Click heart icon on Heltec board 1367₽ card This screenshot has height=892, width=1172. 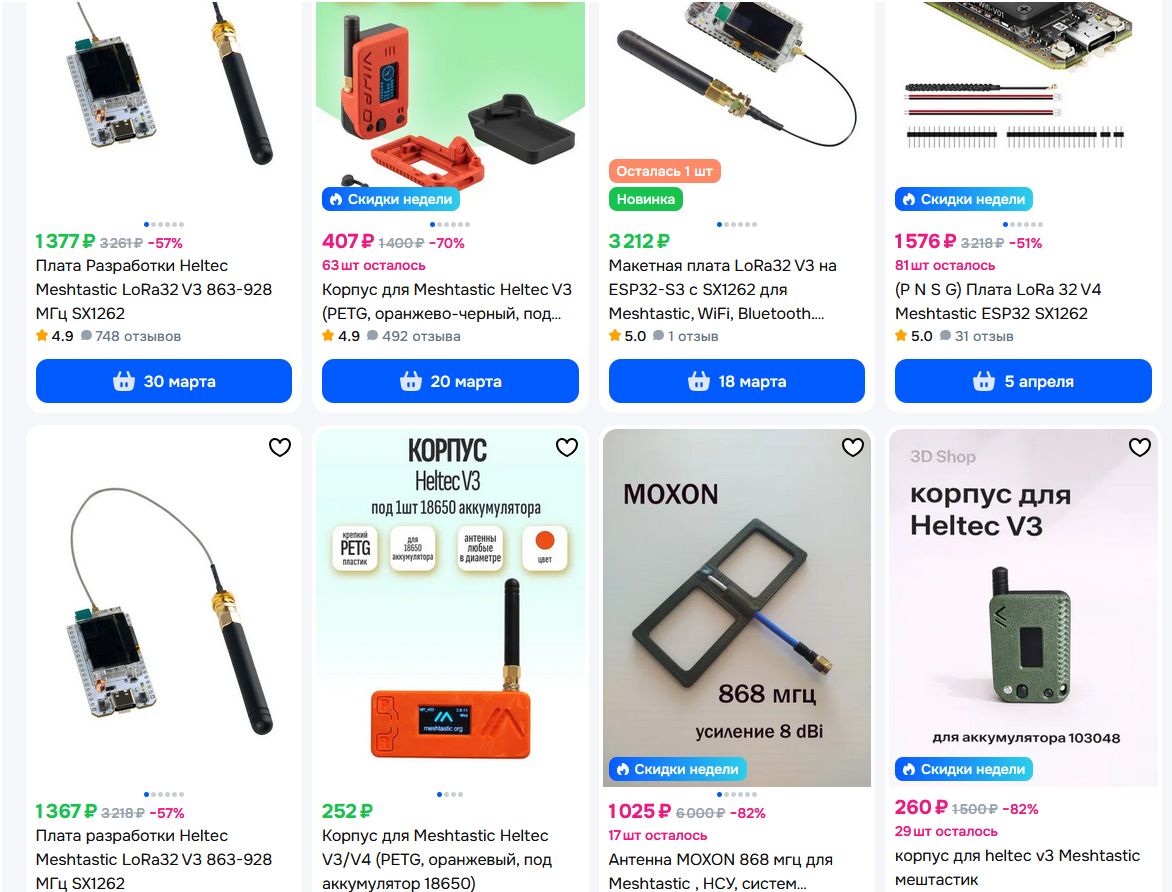click(x=280, y=447)
